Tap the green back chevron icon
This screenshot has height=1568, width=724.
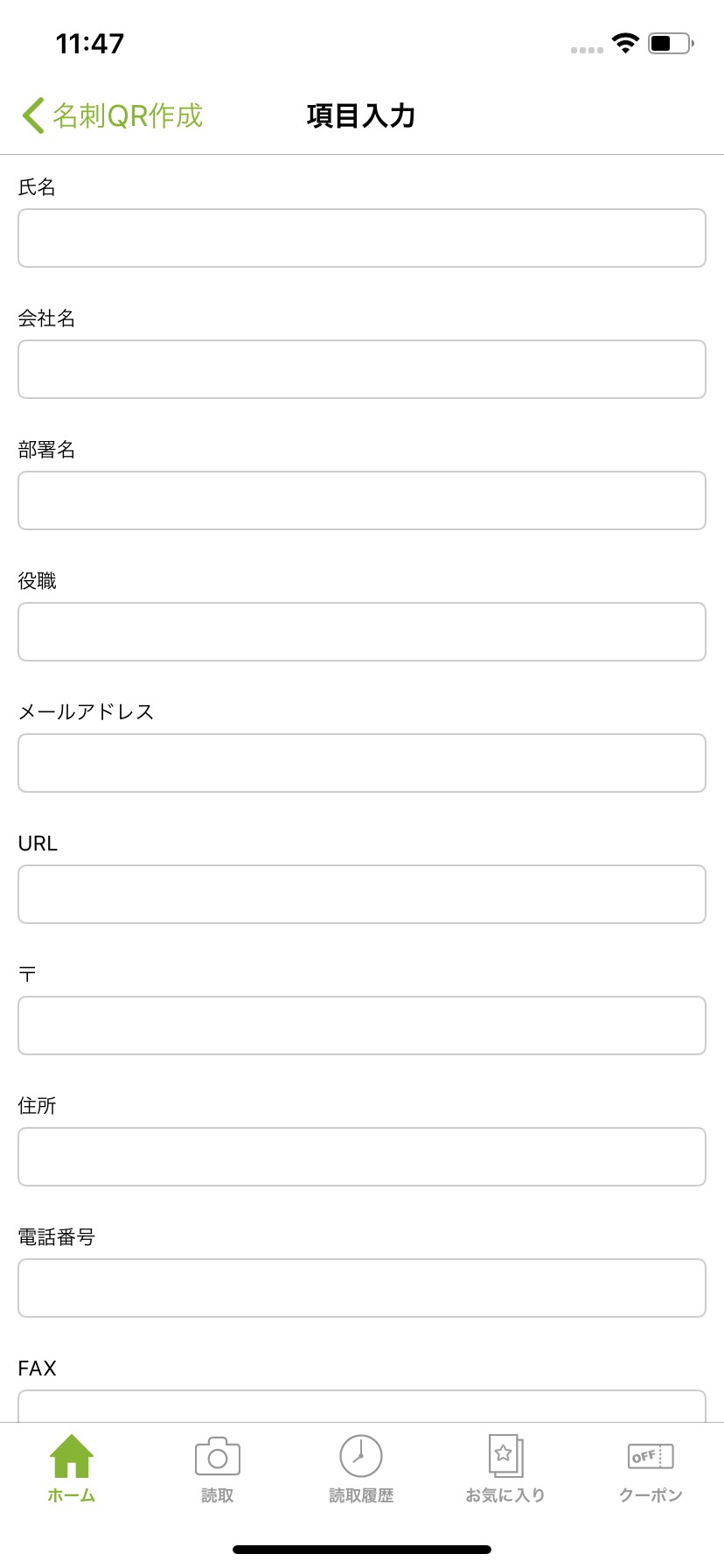(x=33, y=115)
